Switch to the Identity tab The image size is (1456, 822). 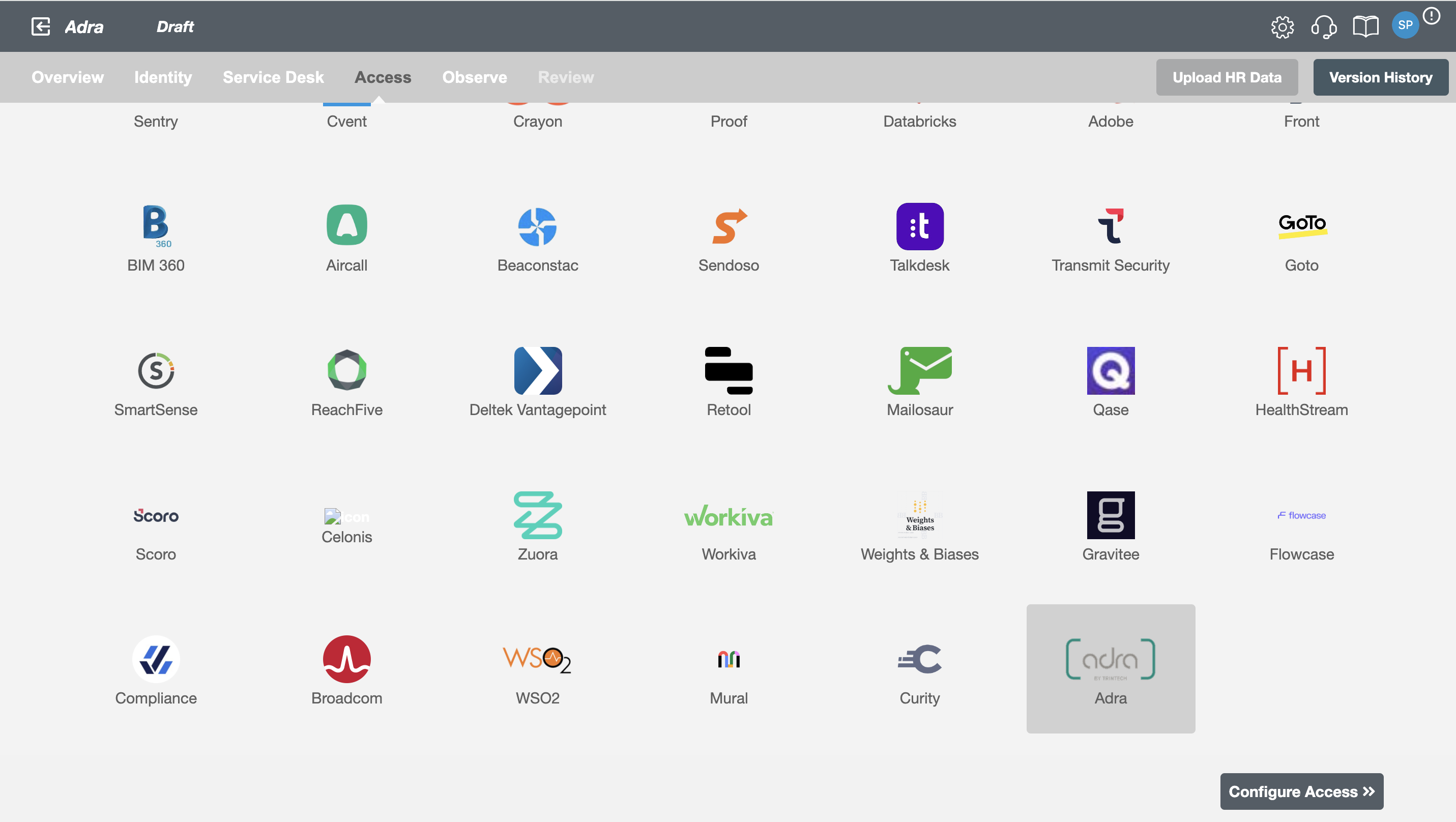[163, 77]
